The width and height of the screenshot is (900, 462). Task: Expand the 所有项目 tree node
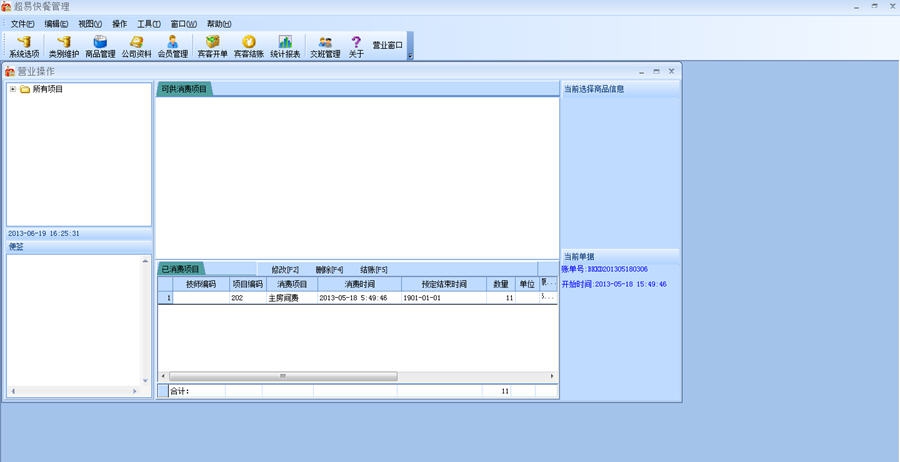13,89
